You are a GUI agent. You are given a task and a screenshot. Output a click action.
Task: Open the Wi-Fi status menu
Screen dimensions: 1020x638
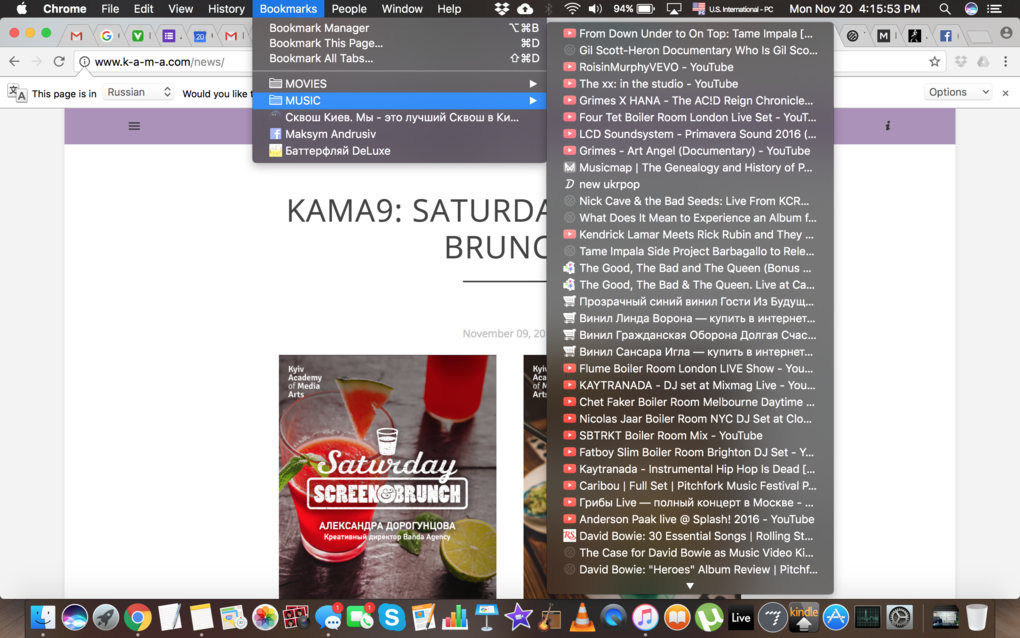pos(572,8)
